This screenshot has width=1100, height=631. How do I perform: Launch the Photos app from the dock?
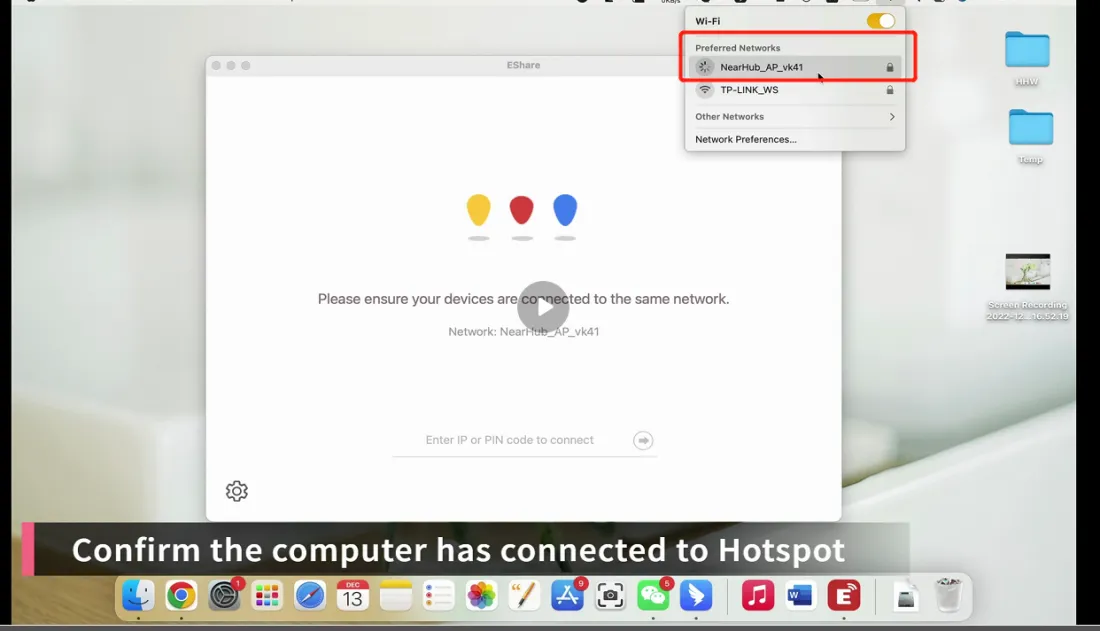click(x=481, y=596)
